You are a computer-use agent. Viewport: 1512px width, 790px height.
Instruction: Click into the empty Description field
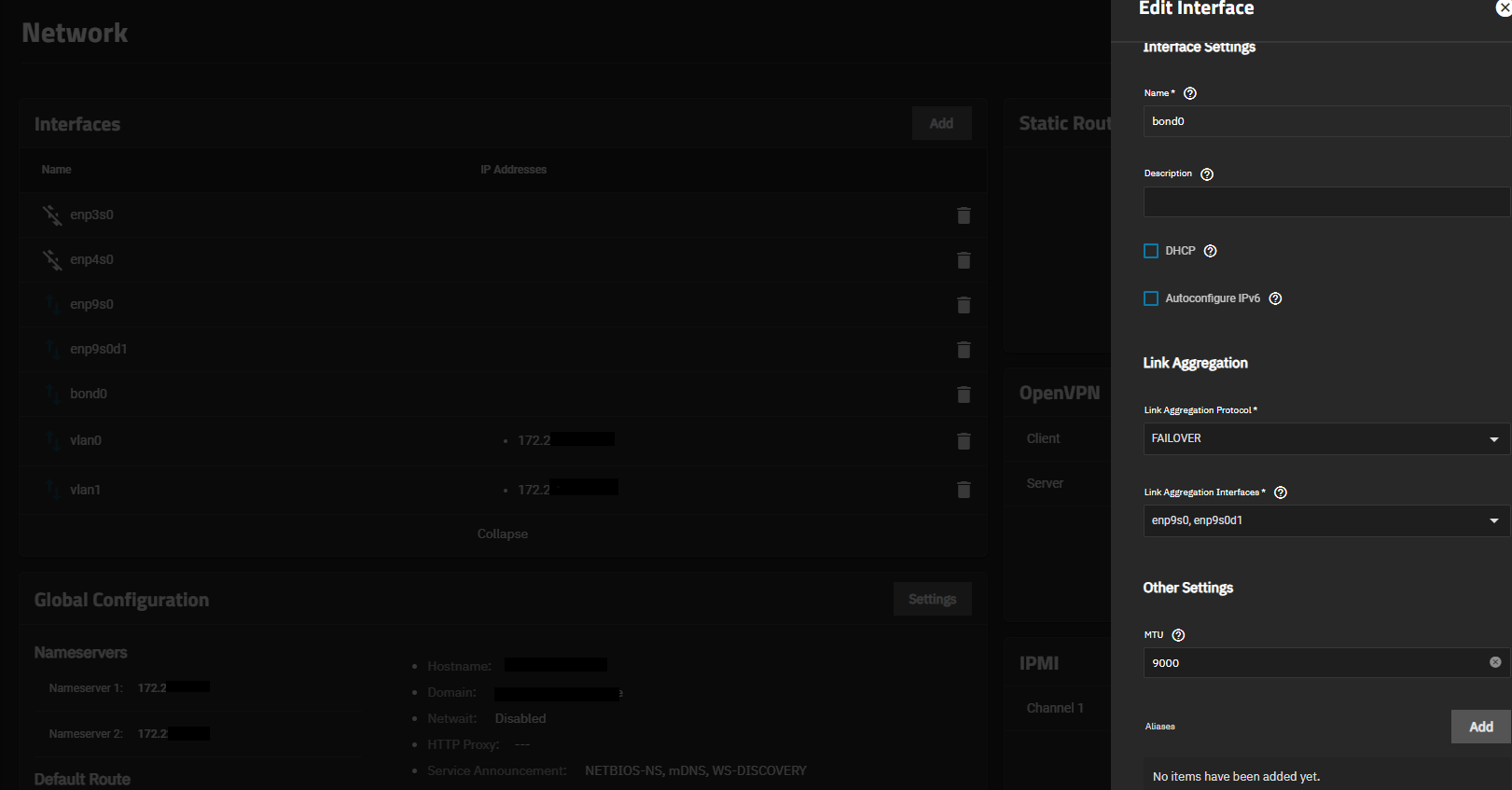1325,202
